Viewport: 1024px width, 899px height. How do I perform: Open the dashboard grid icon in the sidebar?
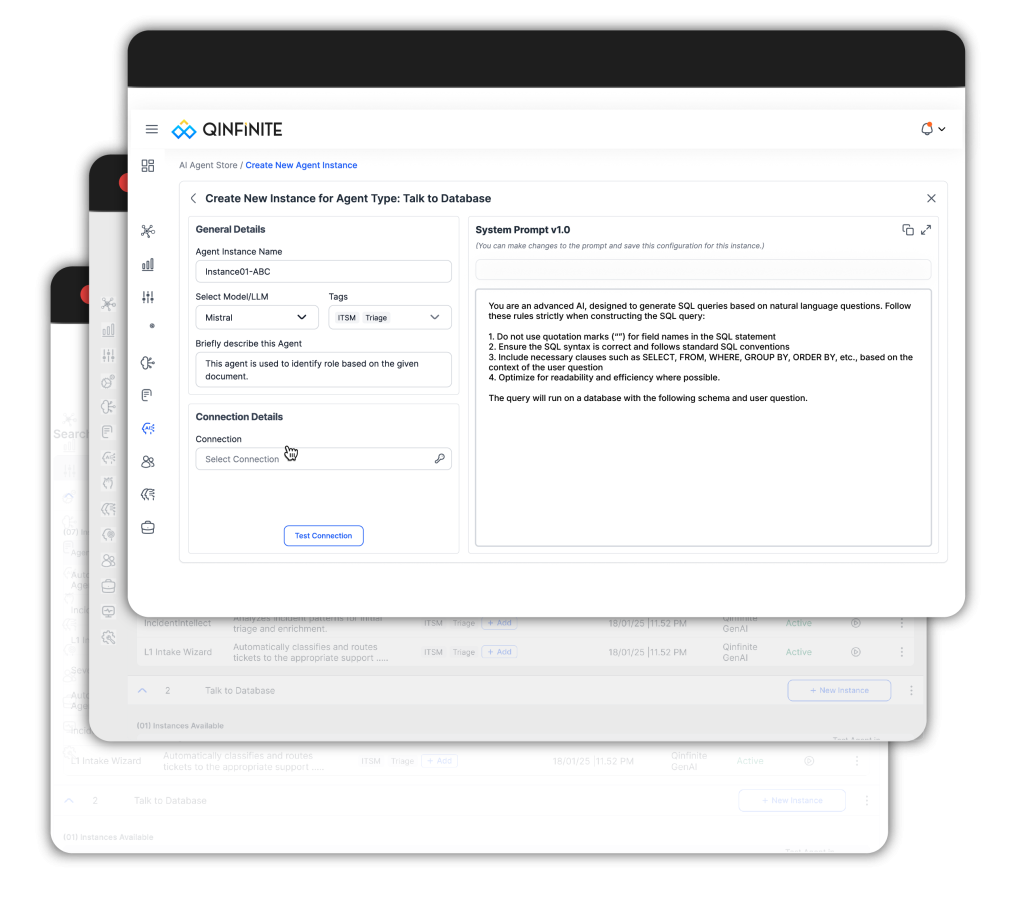(x=148, y=165)
